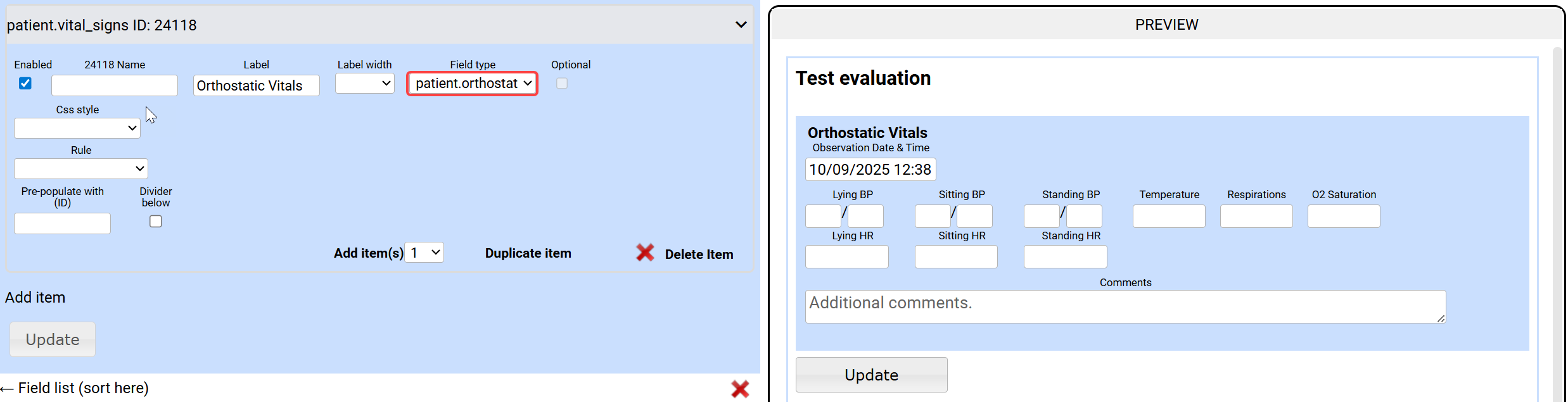This screenshot has height=402, width=1568.
Task: Uncheck the Enabled checkbox
Action: pyautogui.click(x=25, y=84)
